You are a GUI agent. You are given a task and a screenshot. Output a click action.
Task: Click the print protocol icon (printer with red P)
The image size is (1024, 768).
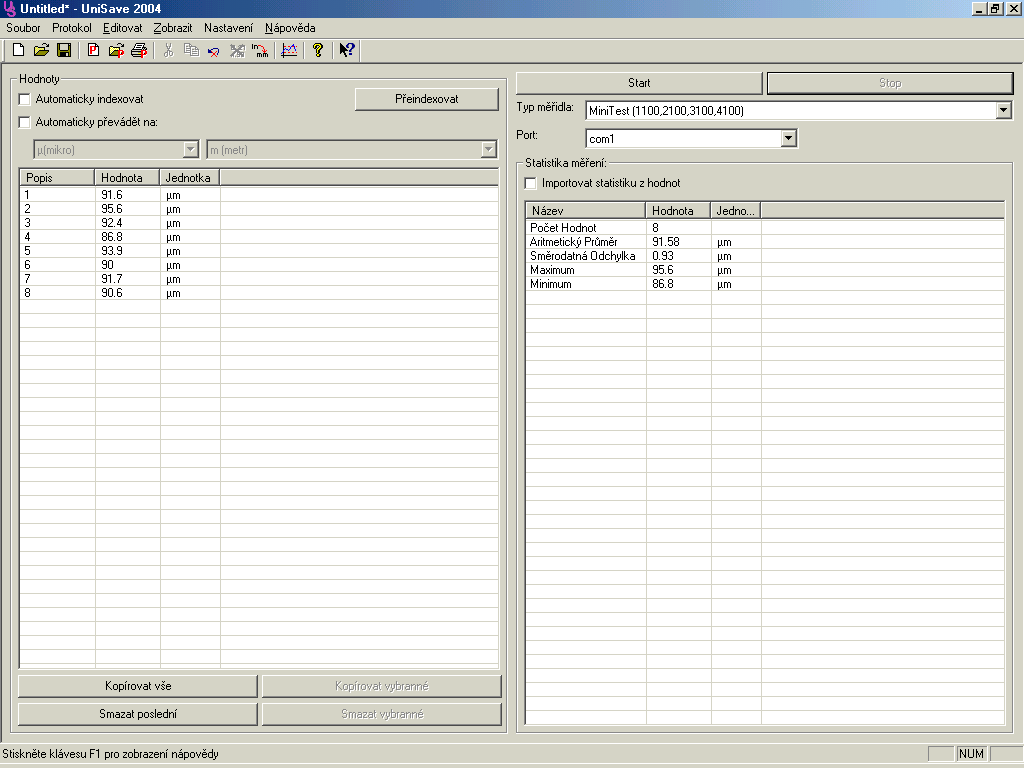(139, 50)
